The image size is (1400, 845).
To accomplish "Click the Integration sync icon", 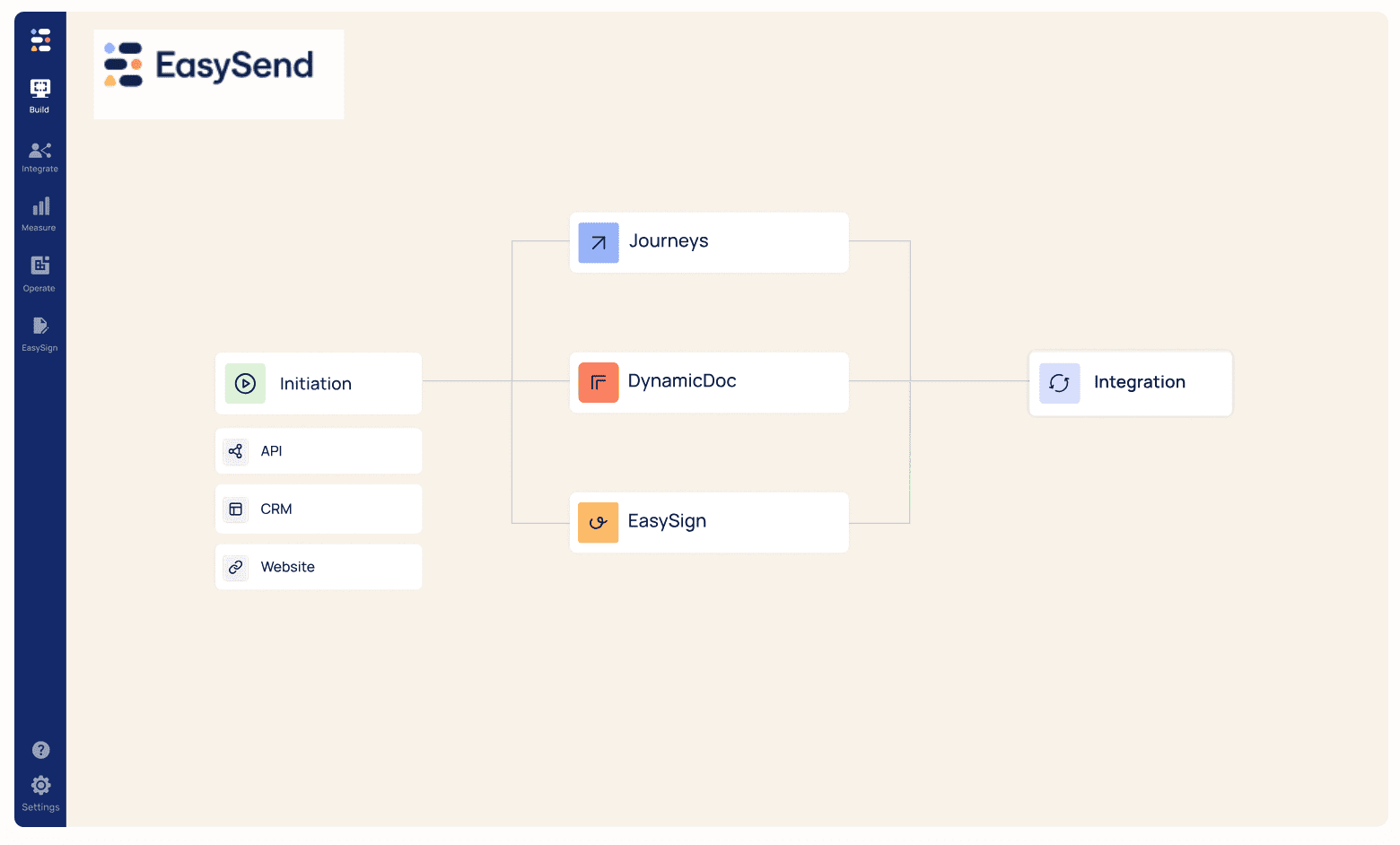I will pyautogui.click(x=1060, y=383).
